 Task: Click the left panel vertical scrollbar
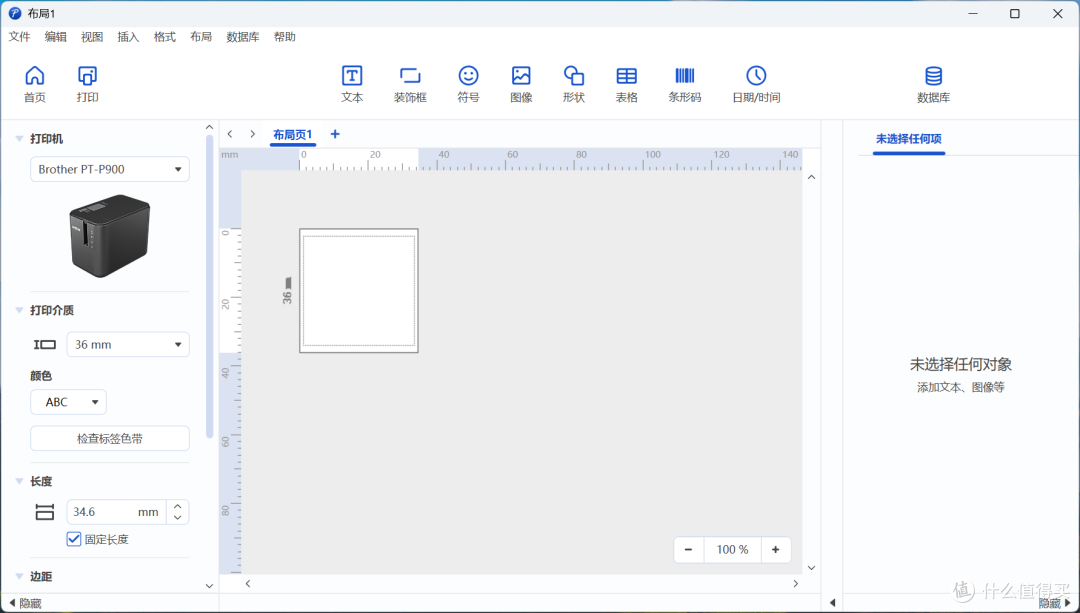[209, 286]
